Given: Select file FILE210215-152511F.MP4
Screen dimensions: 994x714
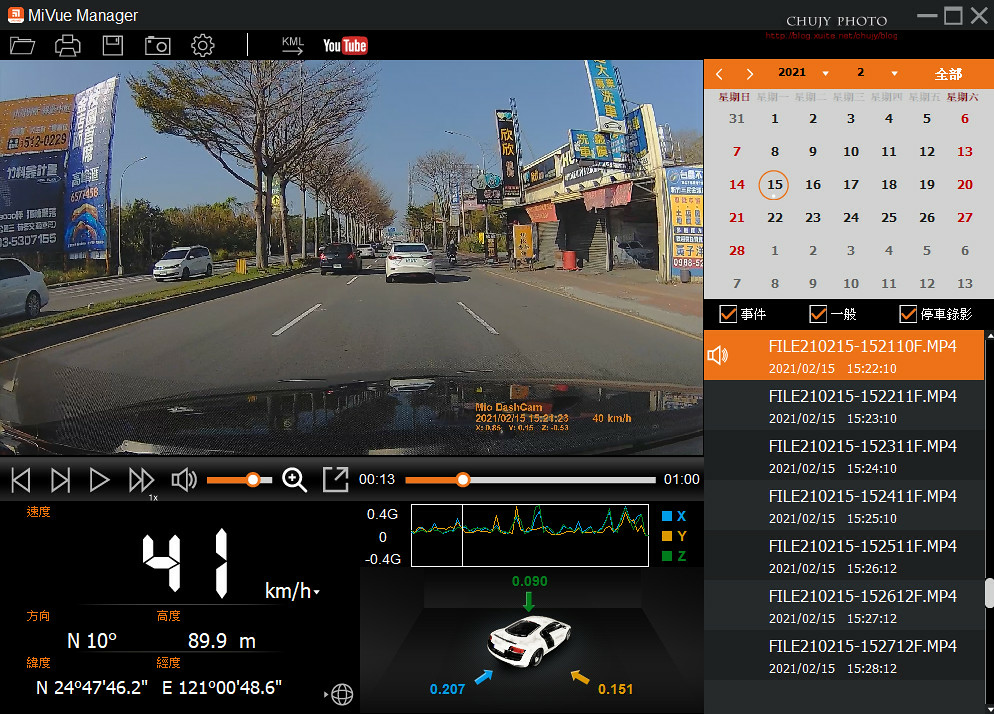Looking at the screenshot, I should (x=844, y=555).
